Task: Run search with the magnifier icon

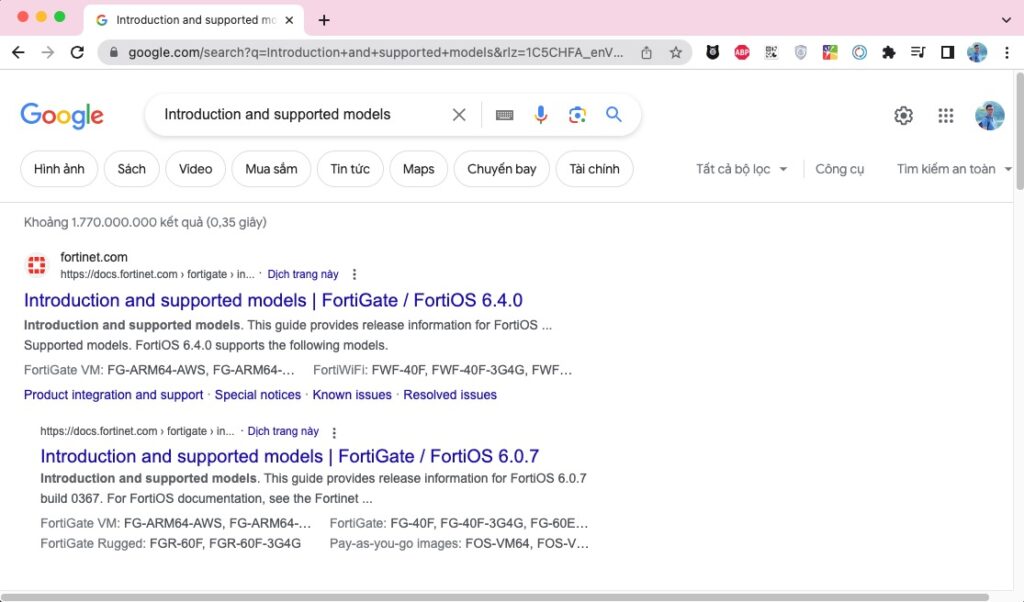Action: click(x=614, y=114)
